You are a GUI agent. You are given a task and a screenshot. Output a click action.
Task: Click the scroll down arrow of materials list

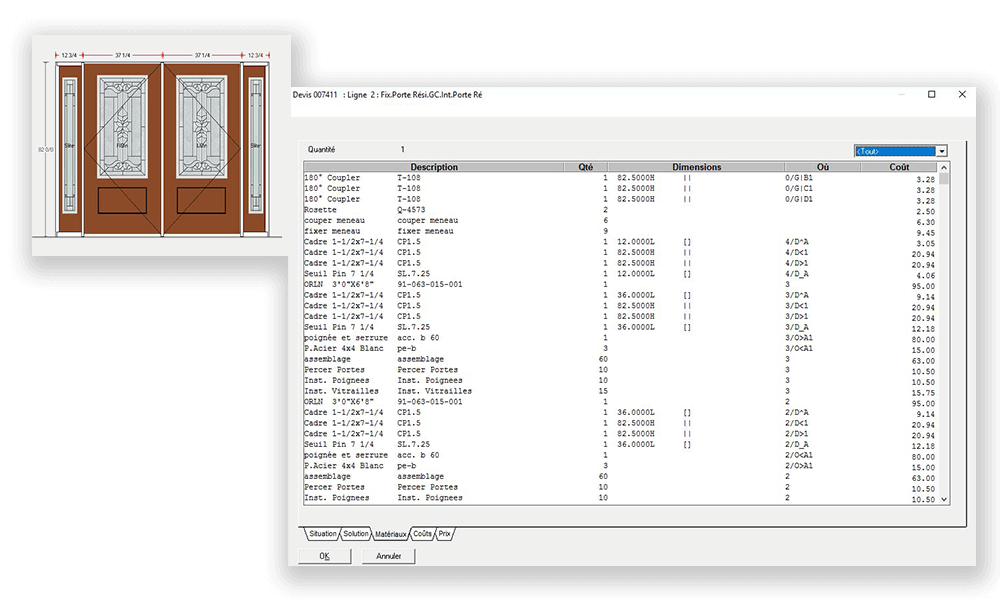943,498
